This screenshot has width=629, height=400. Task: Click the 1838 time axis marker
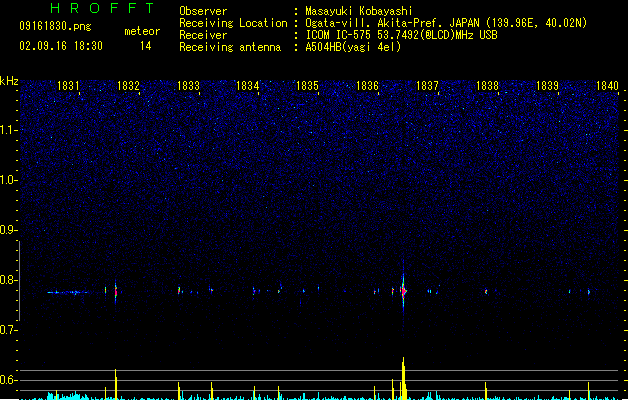point(487,86)
